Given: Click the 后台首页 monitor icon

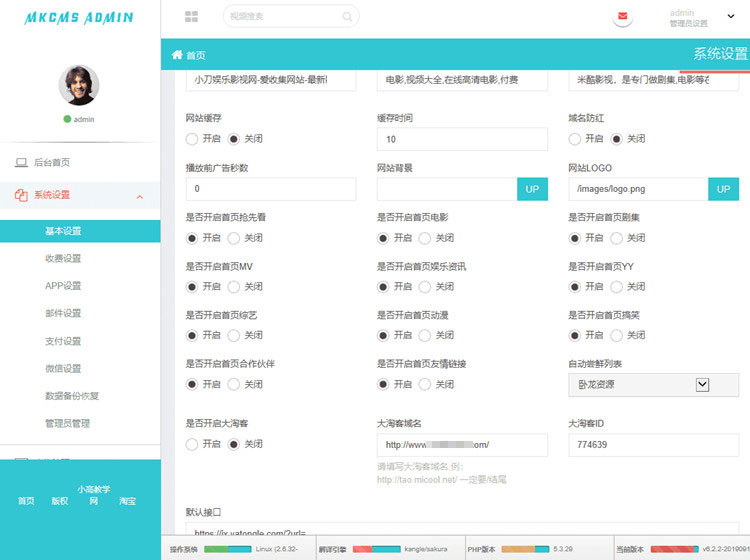Looking at the screenshot, I should point(21,162).
